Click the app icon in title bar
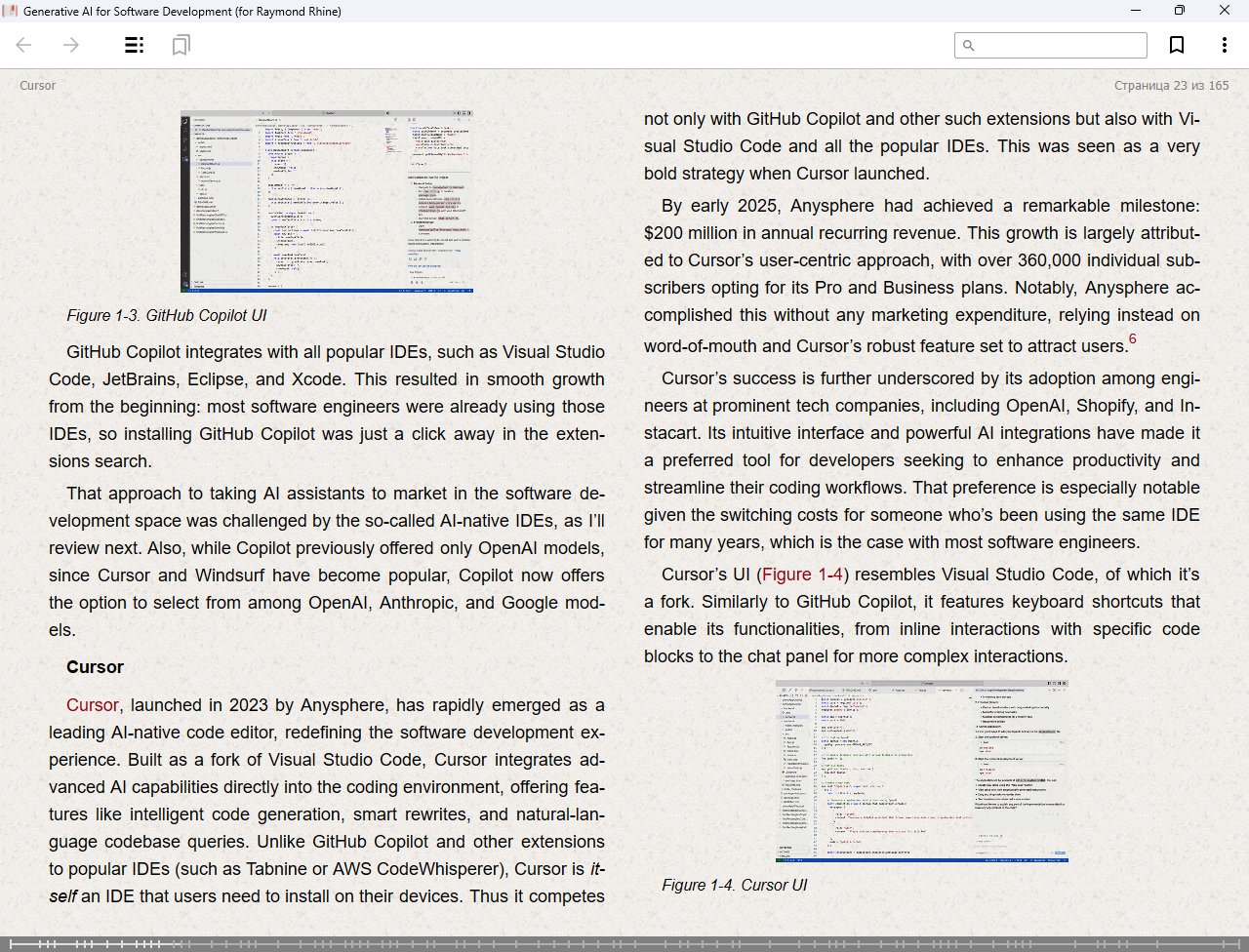This screenshot has width=1249, height=952. 11,11
